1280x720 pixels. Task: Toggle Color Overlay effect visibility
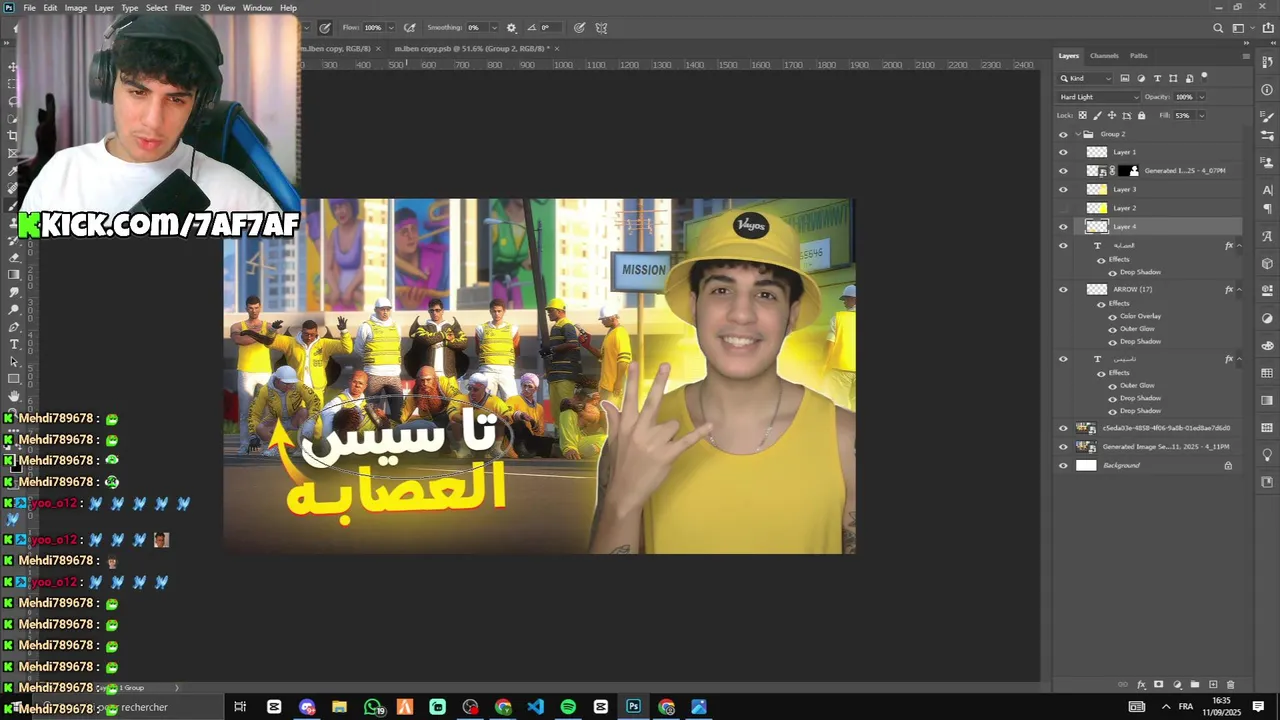(x=1112, y=317)
